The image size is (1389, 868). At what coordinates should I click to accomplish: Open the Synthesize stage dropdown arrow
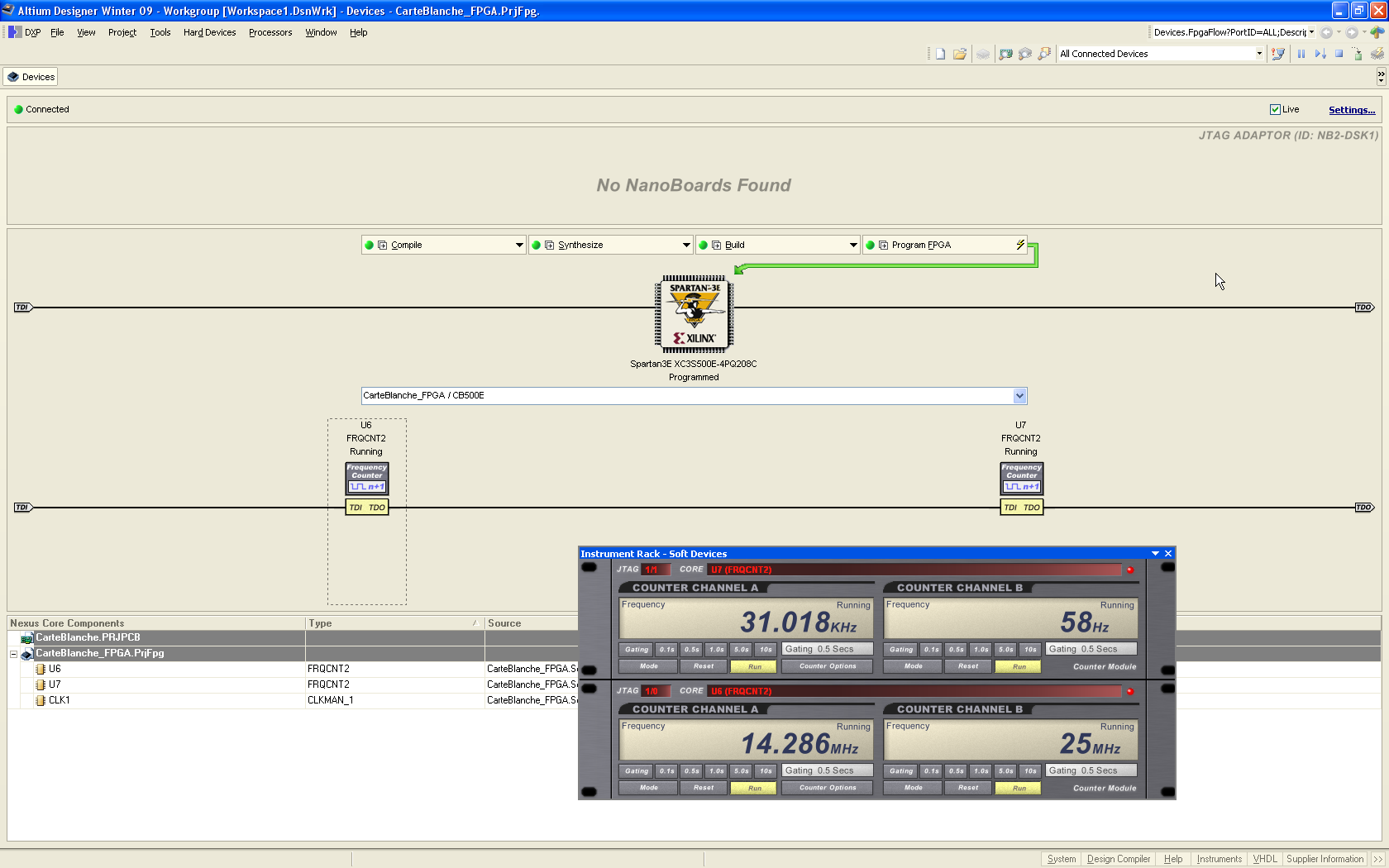coord(686,245)
